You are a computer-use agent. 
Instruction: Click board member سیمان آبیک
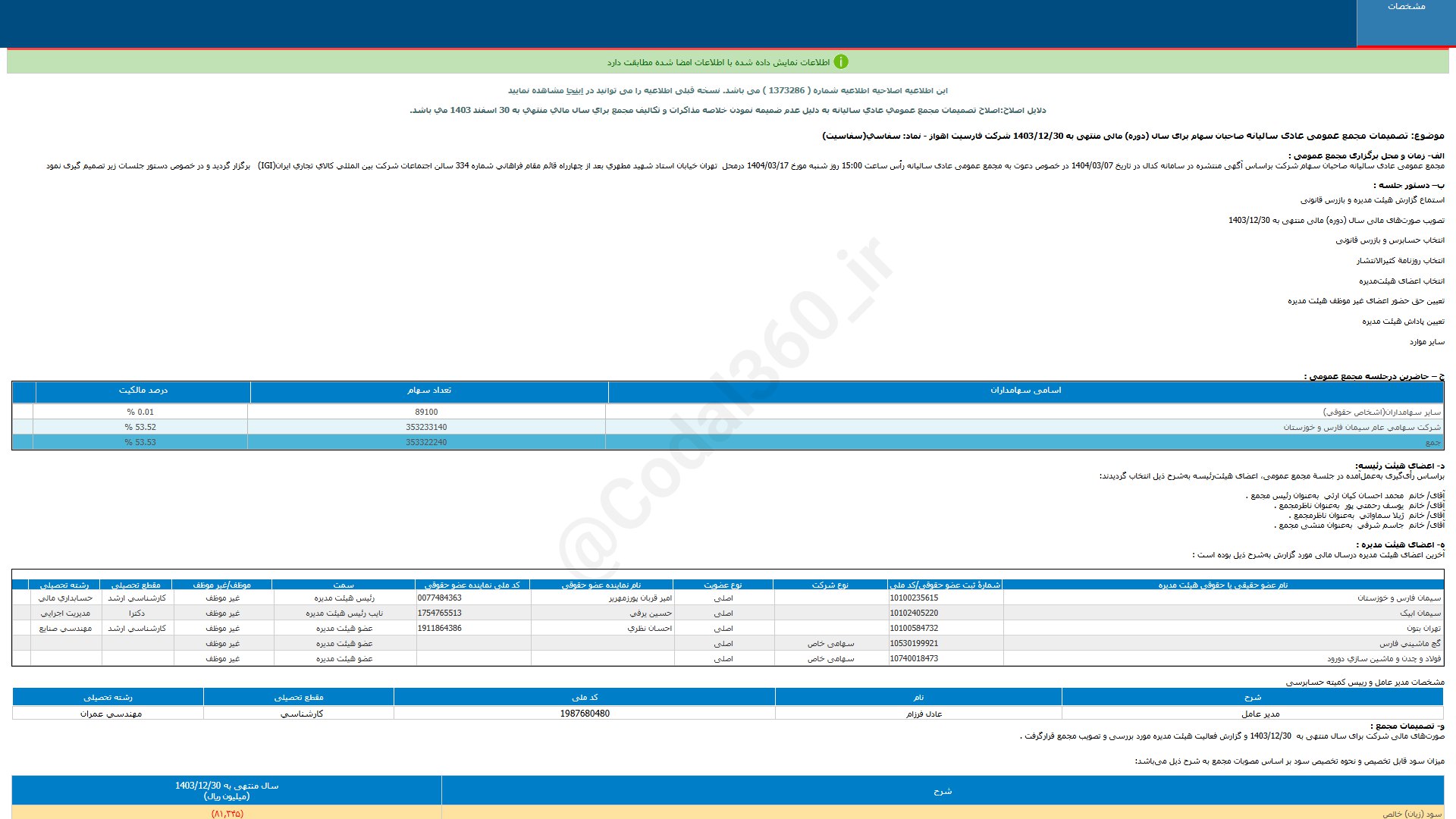(x=1420, y=613)
